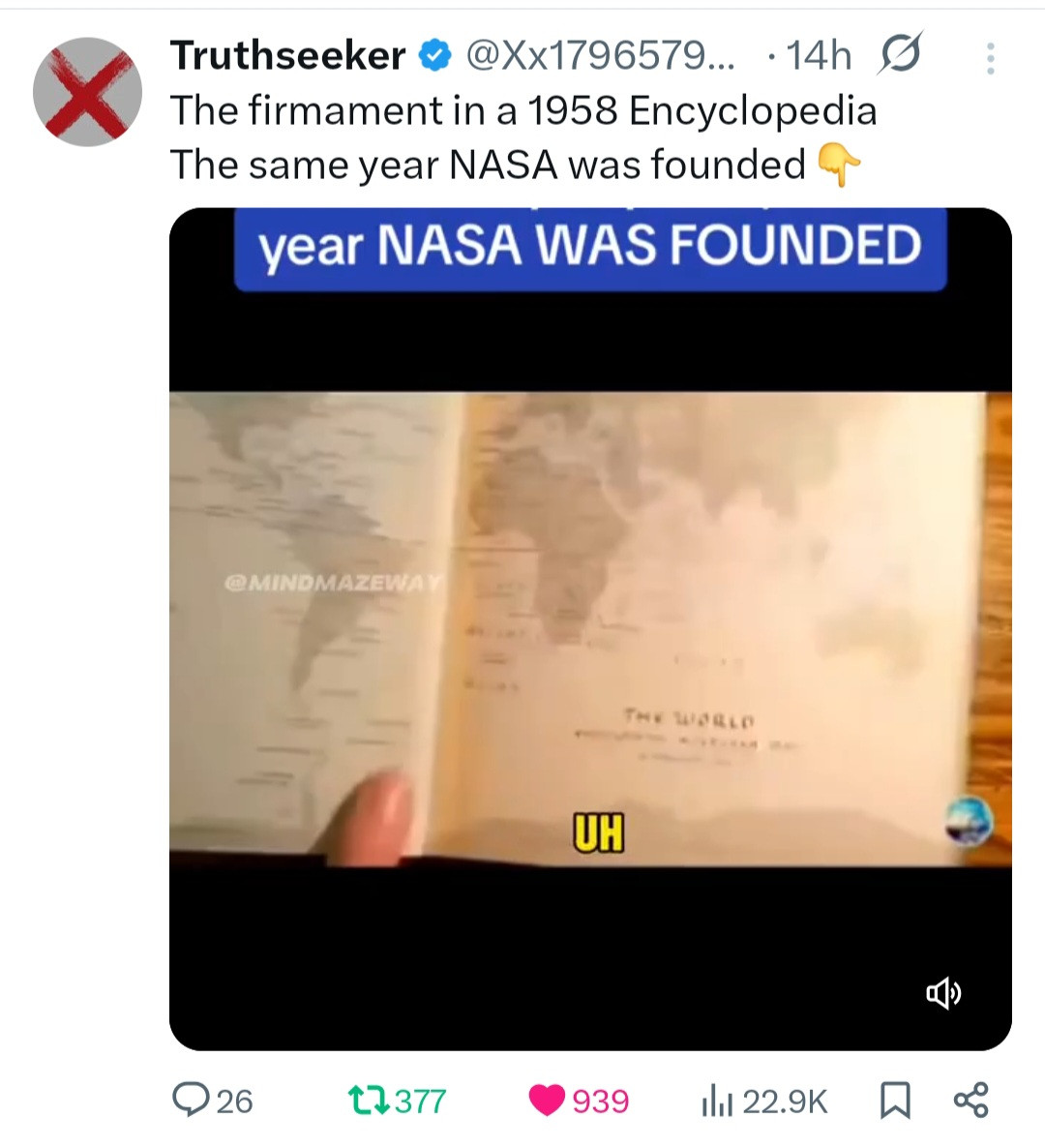This screenshot has width=1045, height=1148.
Task: Open the Truthseeker profile avatar
Action: [87, 92]
